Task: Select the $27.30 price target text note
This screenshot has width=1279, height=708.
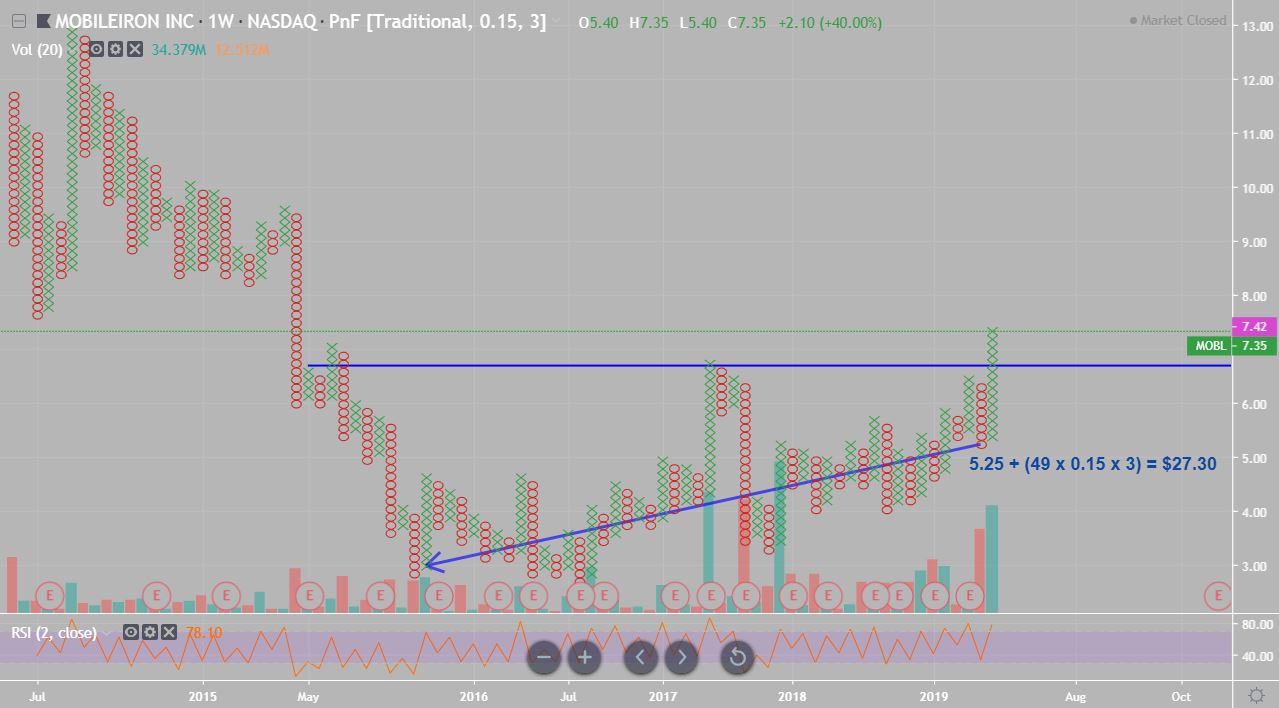Action: (1092, 464)
